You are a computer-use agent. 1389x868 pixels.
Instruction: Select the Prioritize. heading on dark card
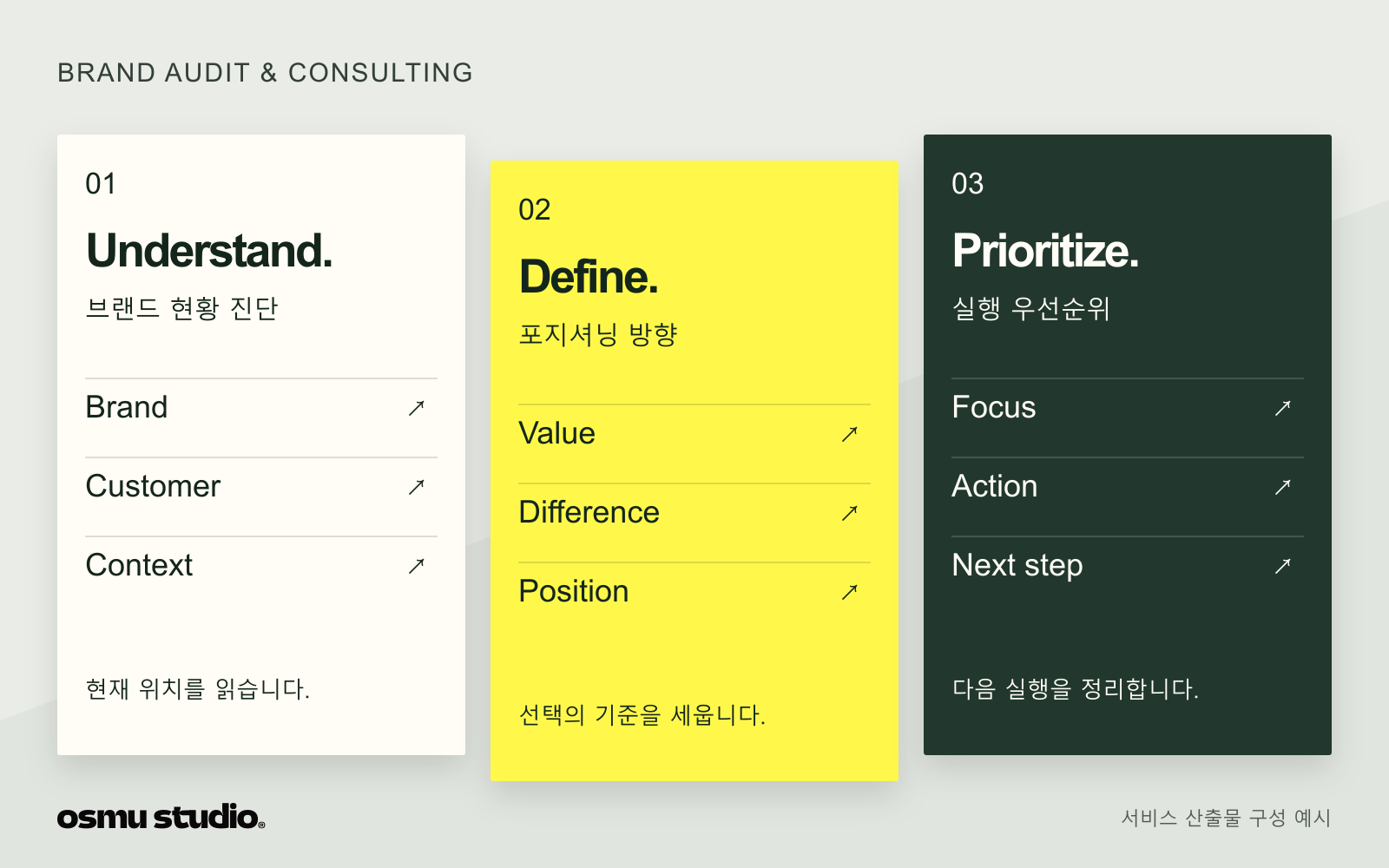1045,251
